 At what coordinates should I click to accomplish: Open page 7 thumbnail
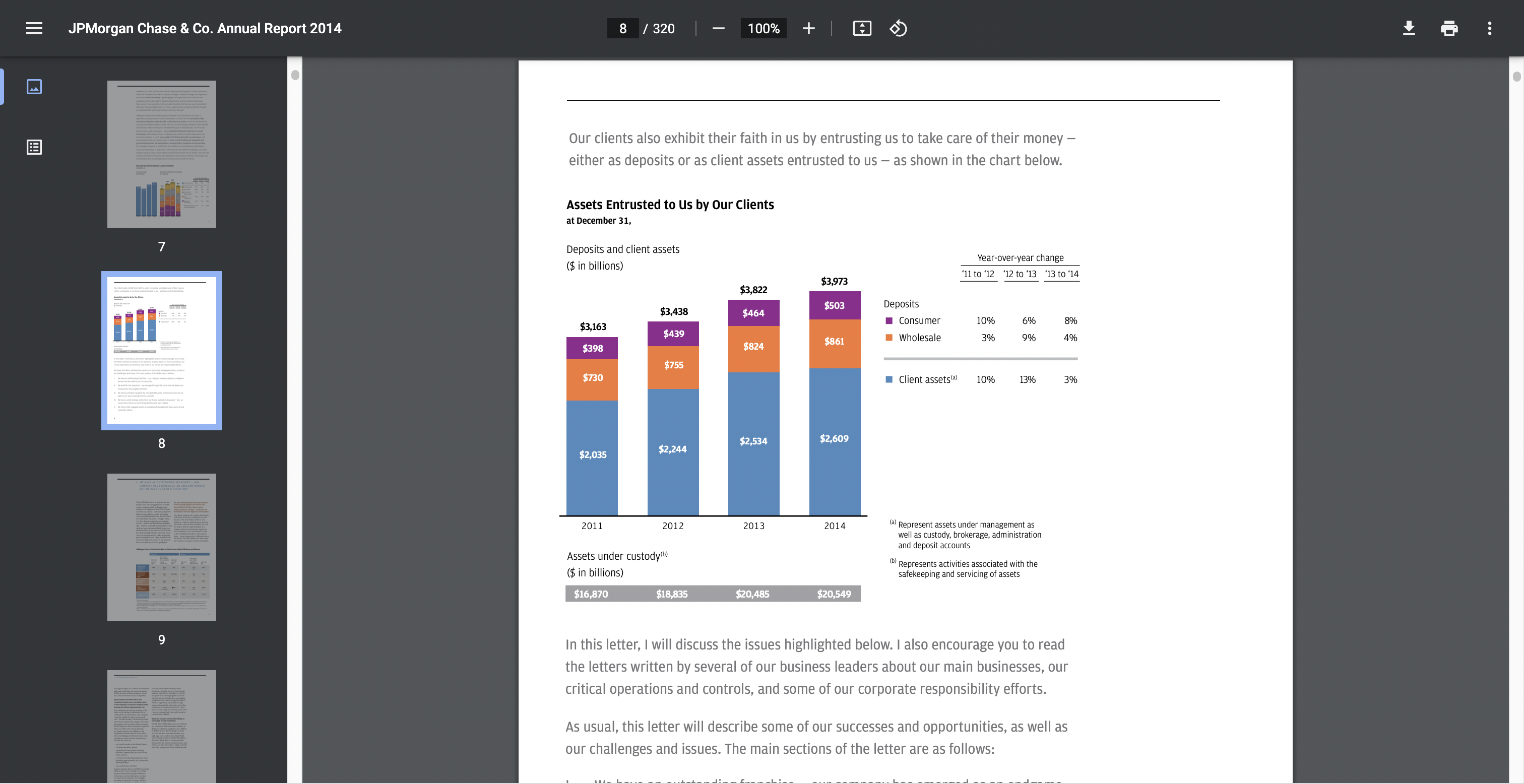tap(161, 154)
